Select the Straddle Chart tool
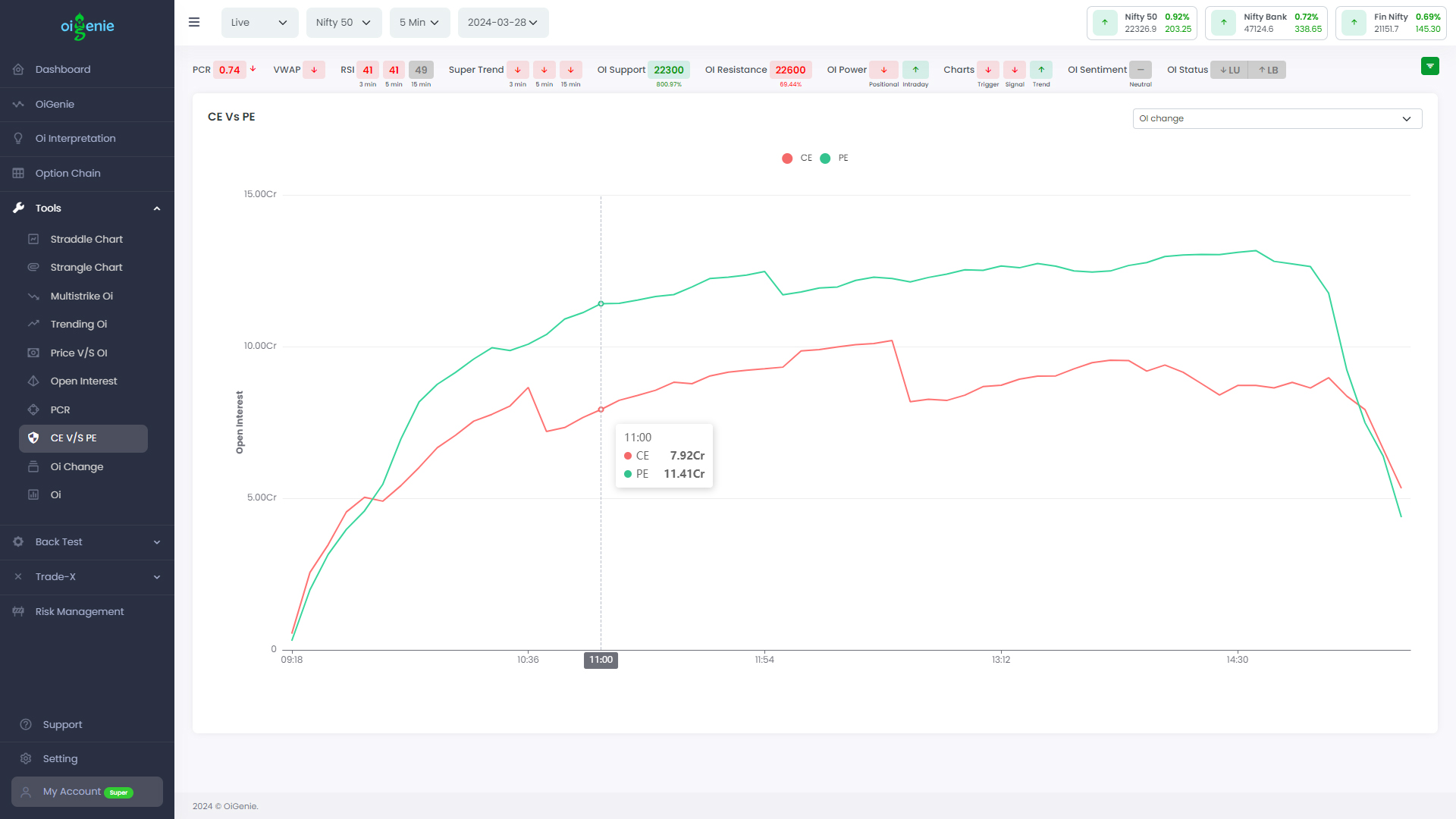Image resolution: width=1456 pixels, height=819 pixels. tap(87, 239)
